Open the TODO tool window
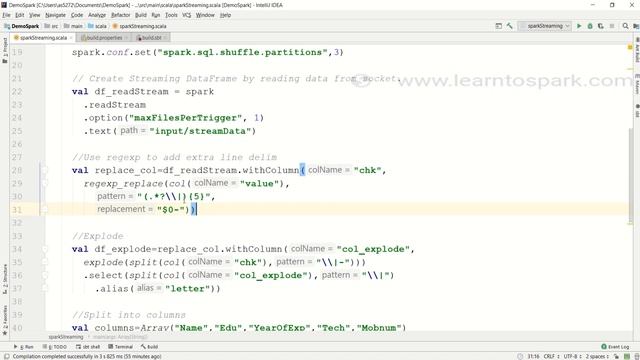 tap(55, 347)
